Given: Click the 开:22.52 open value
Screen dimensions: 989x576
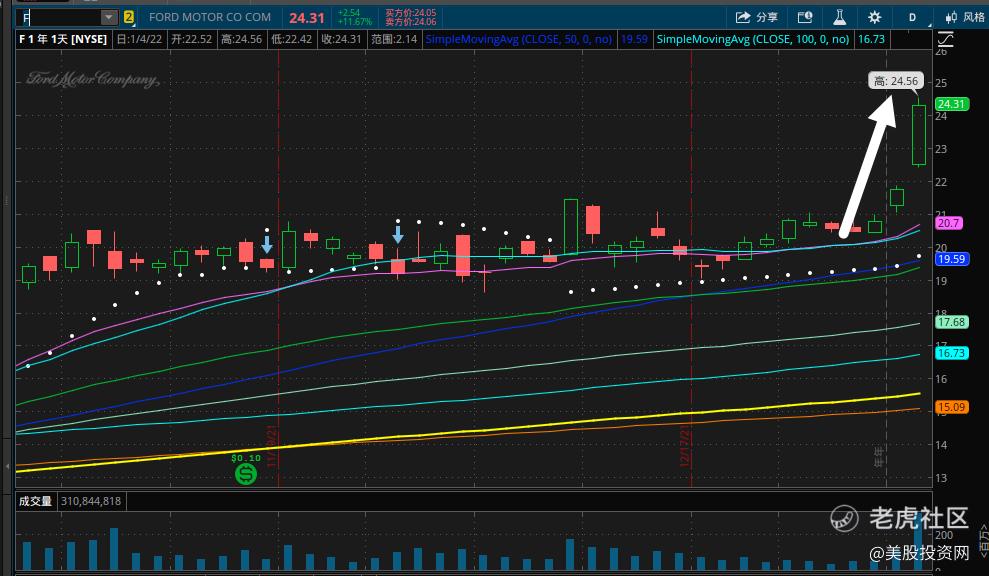Looking at the screenshot, I should point(192,39).
